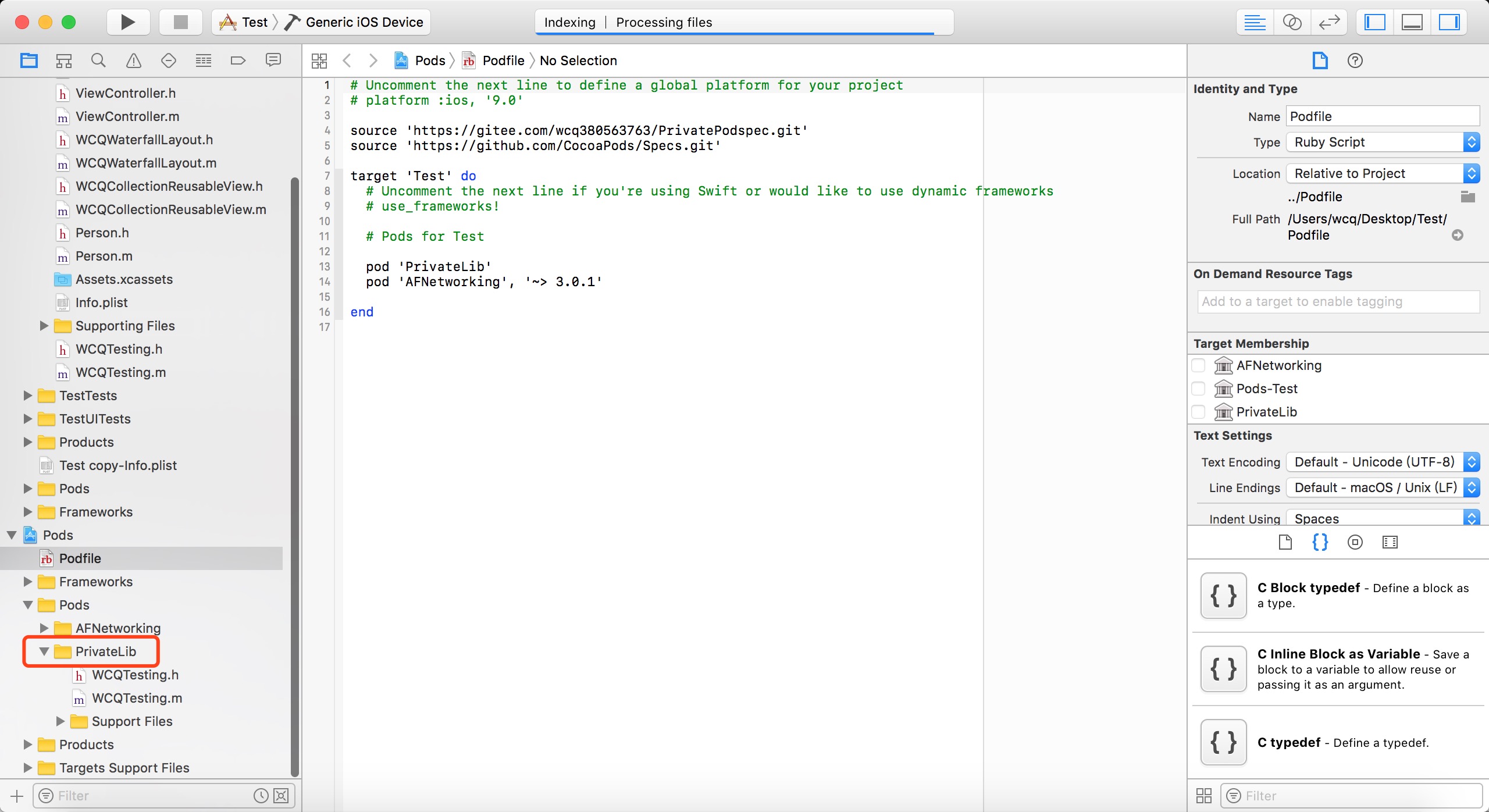Open the Type dropdown showing Ruby Script
This screenshot has height=812, width=1489.
click(x=1382, y=142)
